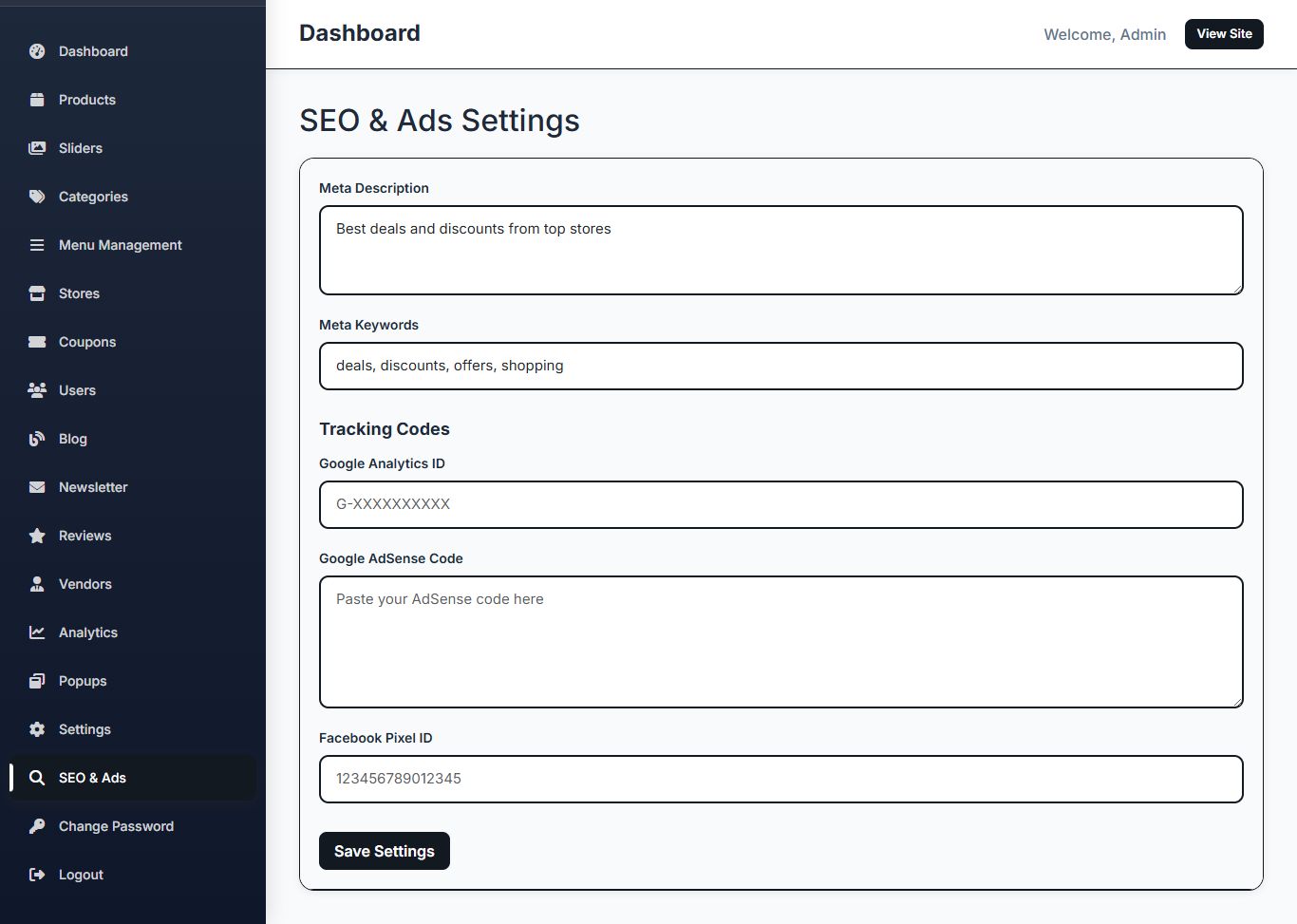
Task: Click the Settings gear icon in sidebar
Action: click(37, 729)
